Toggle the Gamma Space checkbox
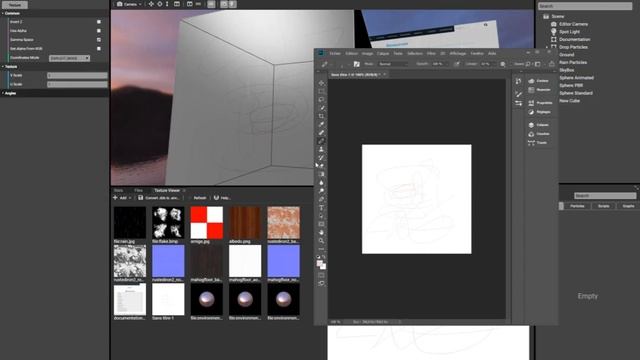This screenshot has height=360, width=640. point(99,40)
